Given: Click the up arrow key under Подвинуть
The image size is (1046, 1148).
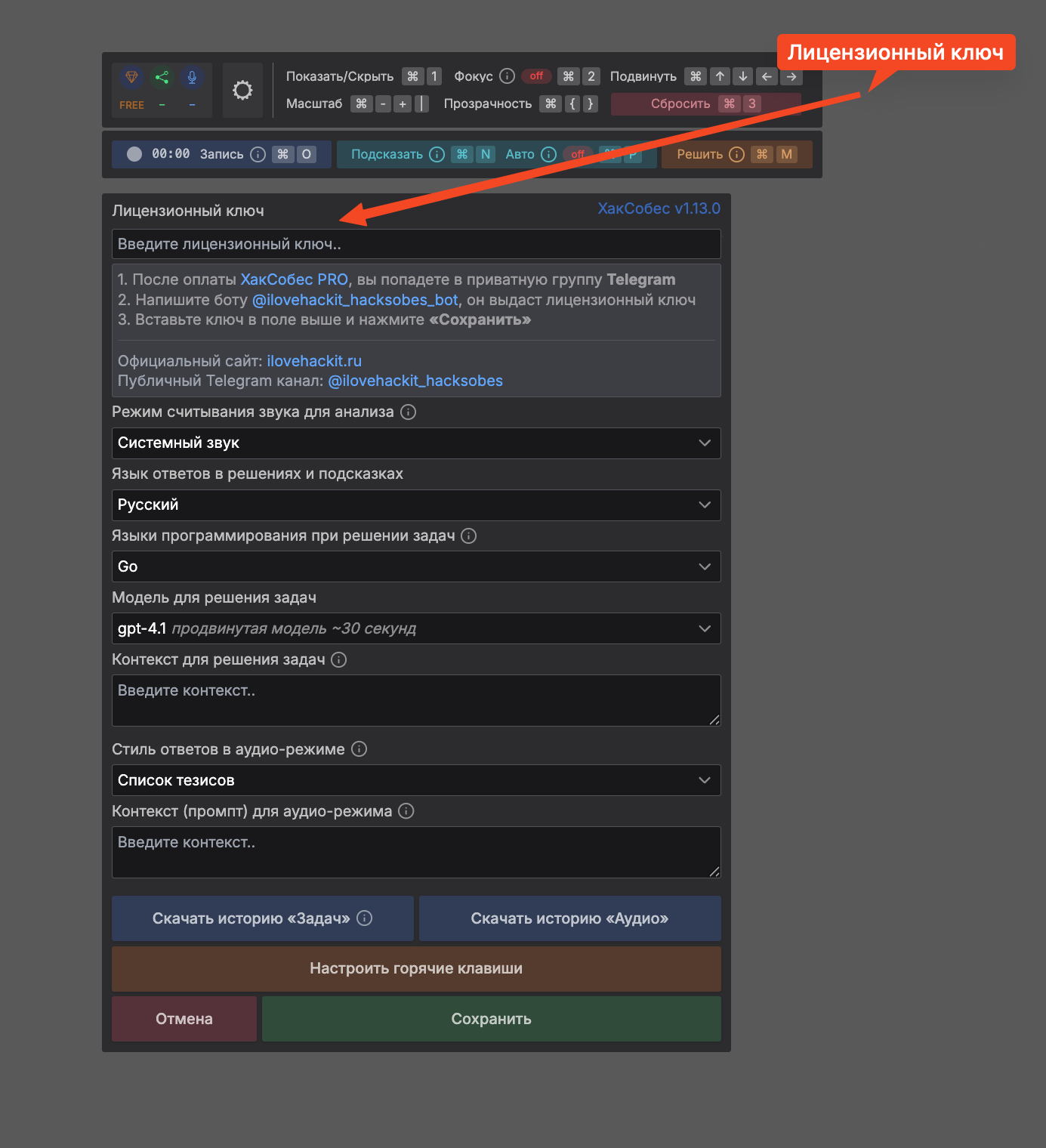Looking at the screenshot, I should (x=720, y=76).
